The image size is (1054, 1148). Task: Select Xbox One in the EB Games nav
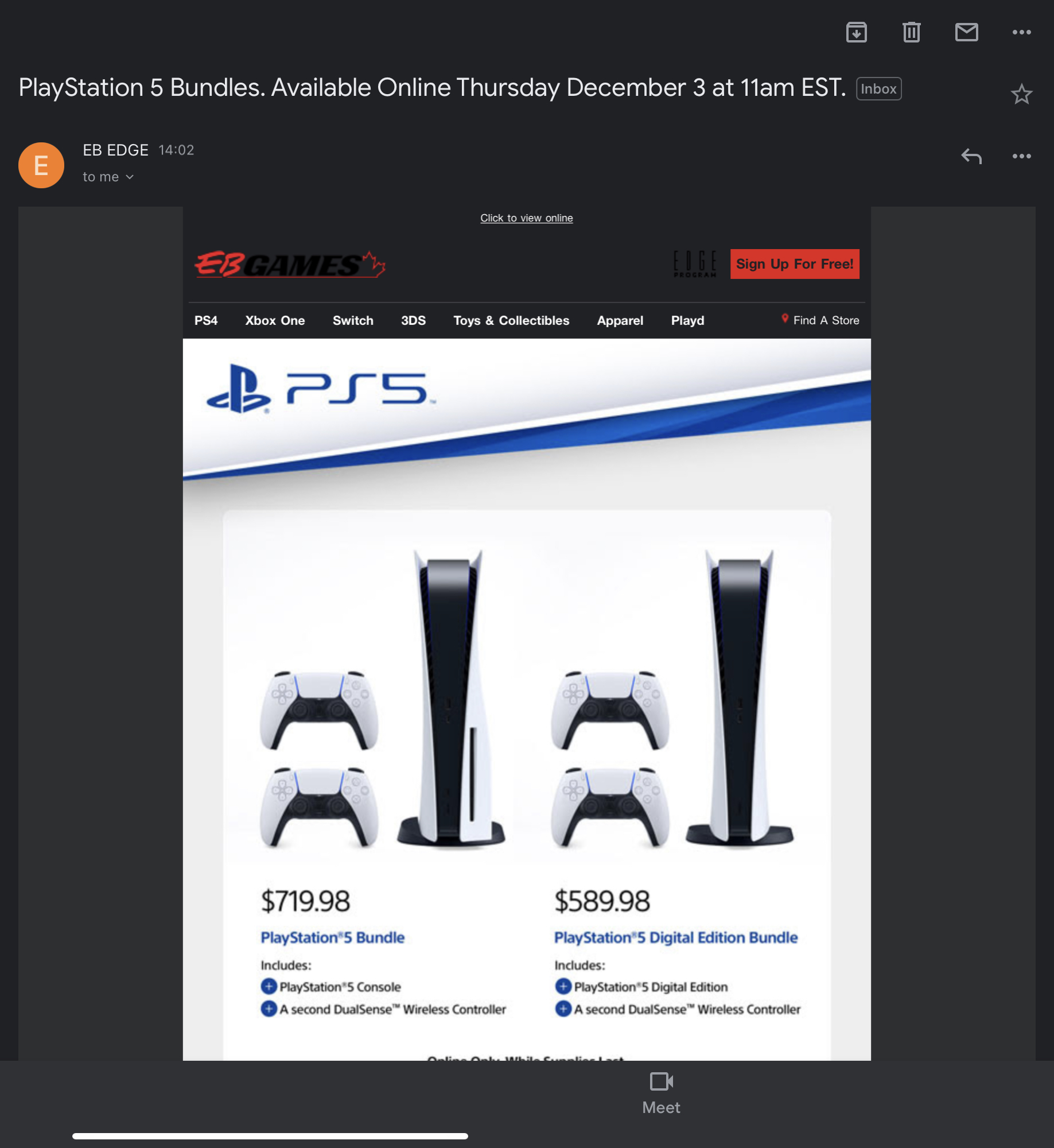pos(275,320)
